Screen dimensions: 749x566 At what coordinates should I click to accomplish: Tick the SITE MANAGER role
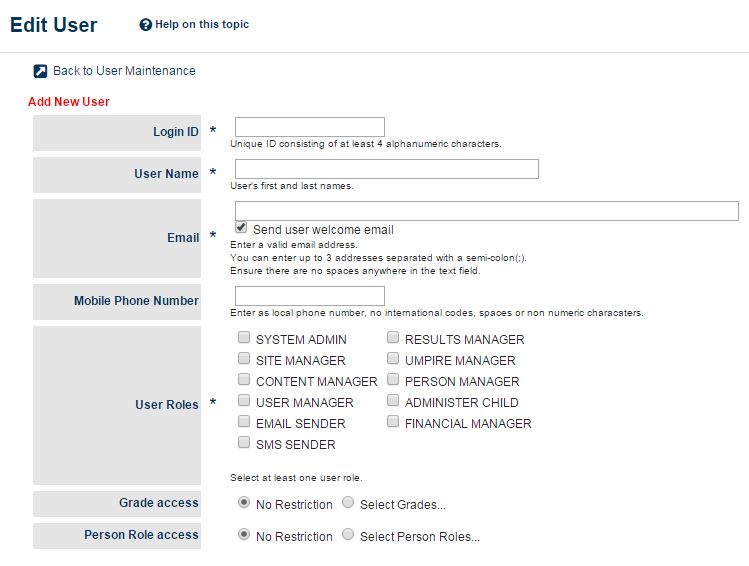click(244, 359)
